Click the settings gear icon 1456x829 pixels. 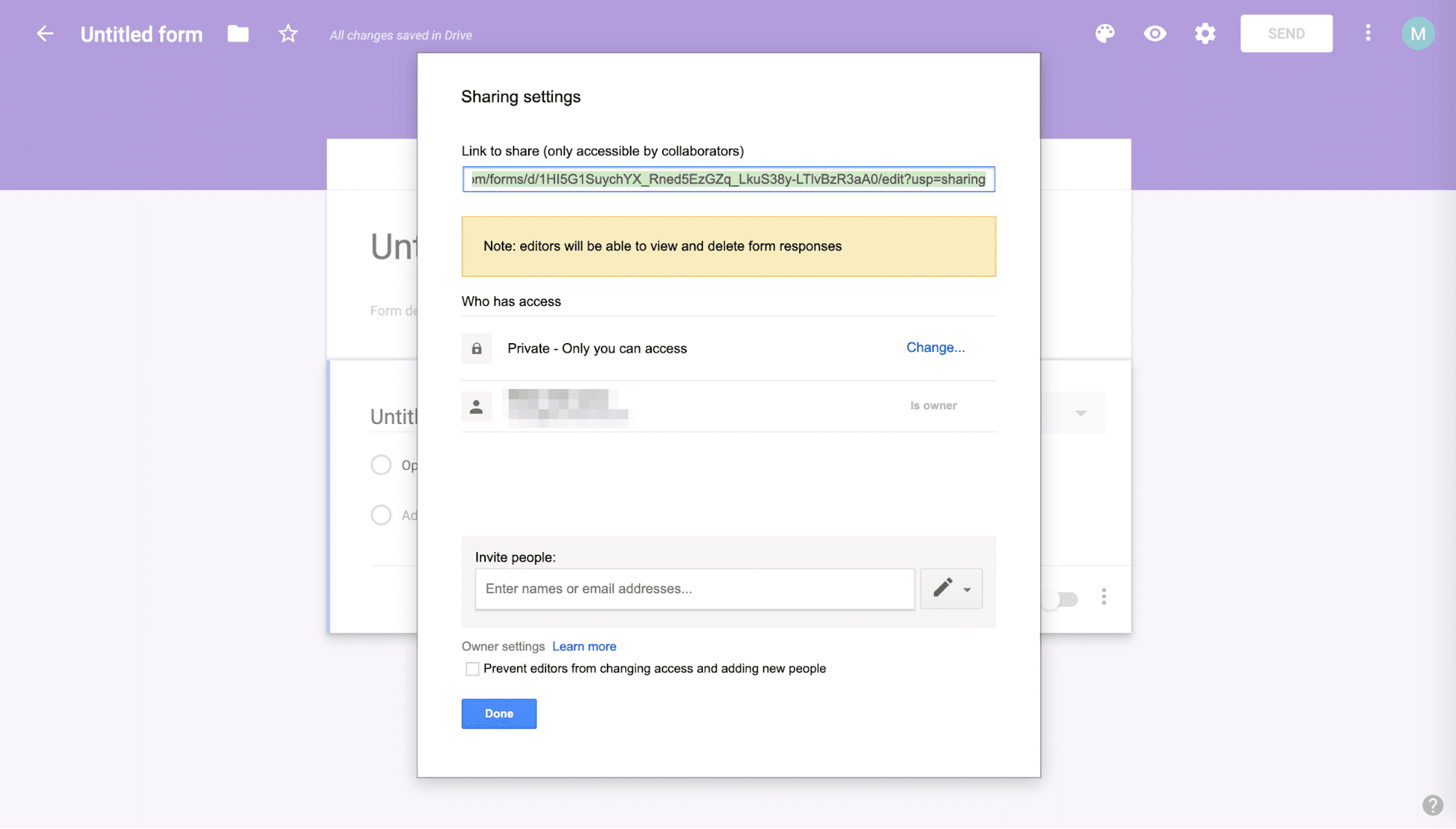tap(1204, 33)
